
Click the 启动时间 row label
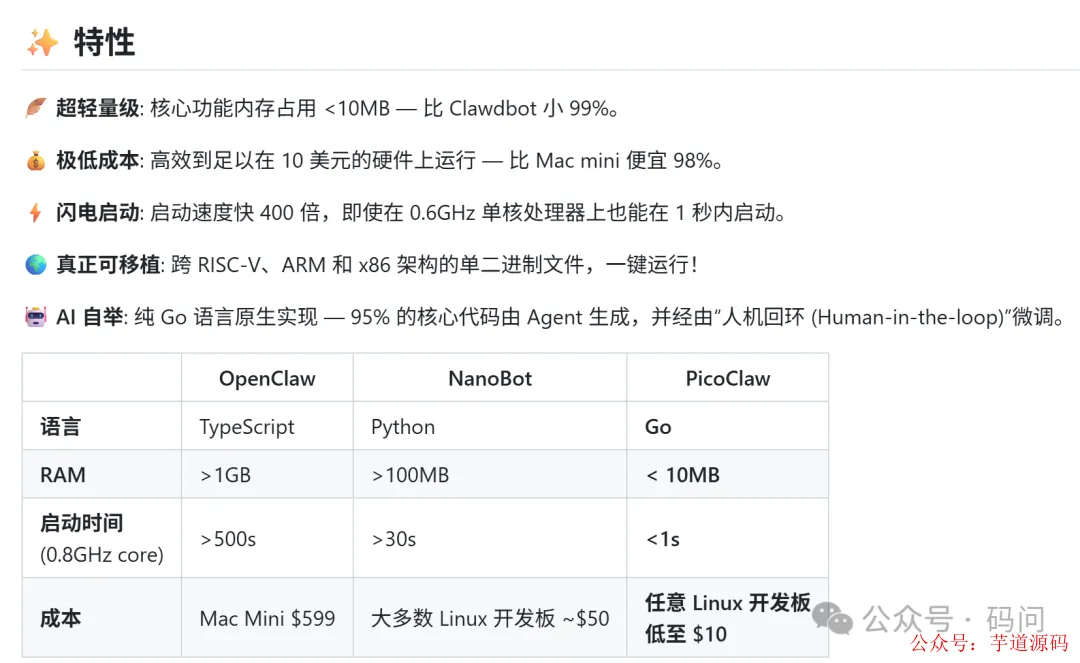point(82,523)
